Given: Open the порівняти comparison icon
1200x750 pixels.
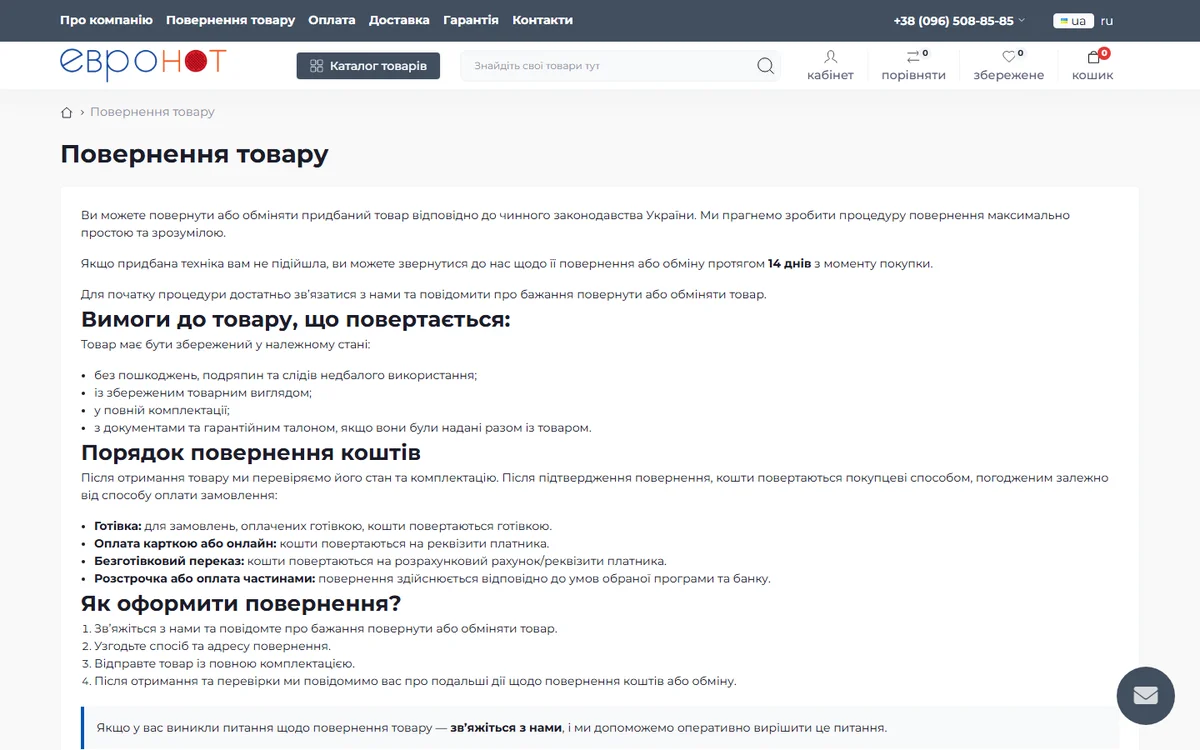Looking at the screenshot, I should tap(913, 66).
